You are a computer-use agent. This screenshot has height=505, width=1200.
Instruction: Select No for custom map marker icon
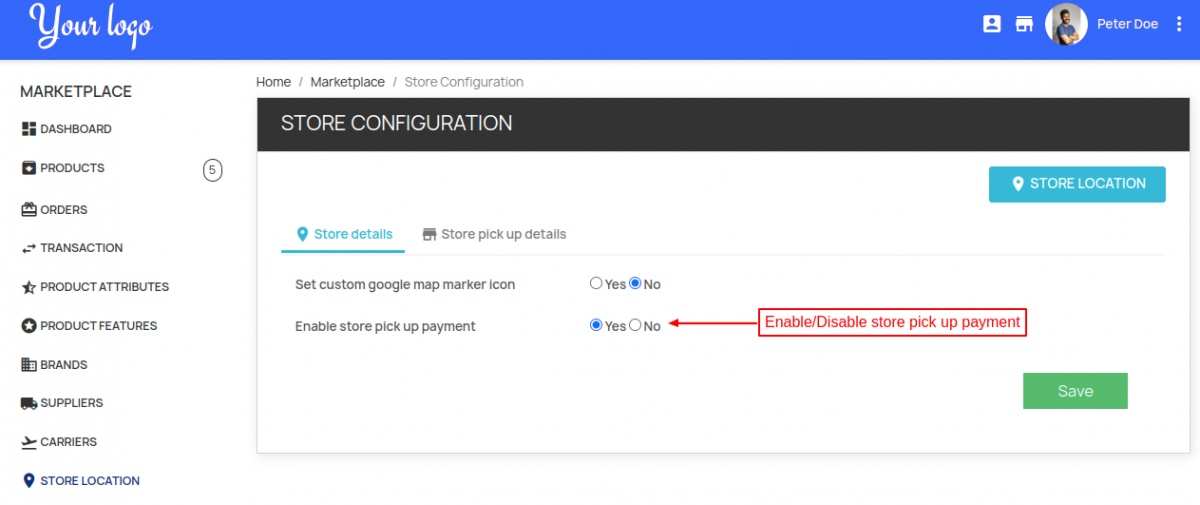tap(635, 284)
